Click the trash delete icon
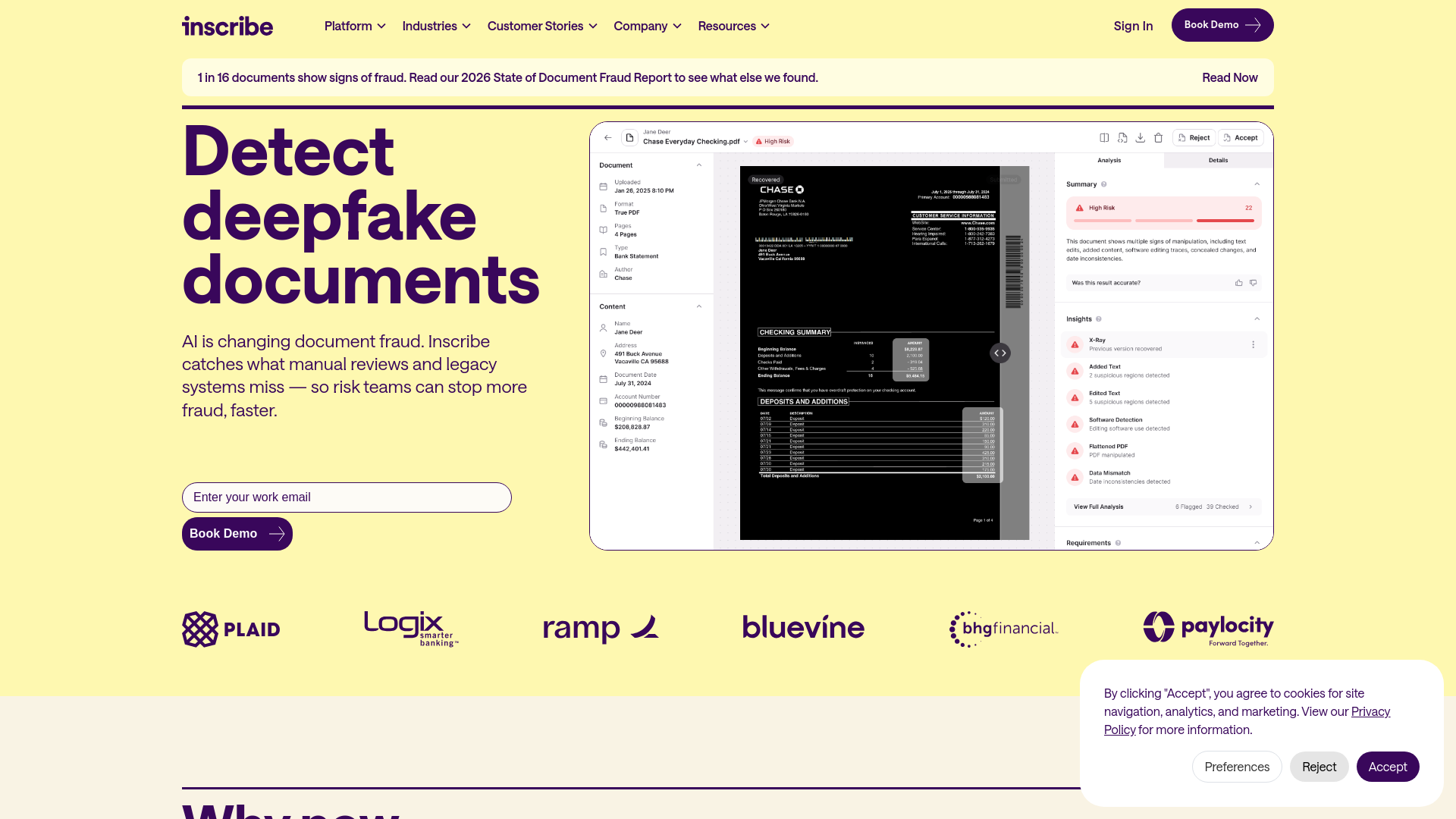This screenshot has height=819, width=1456. (1158, 138)
